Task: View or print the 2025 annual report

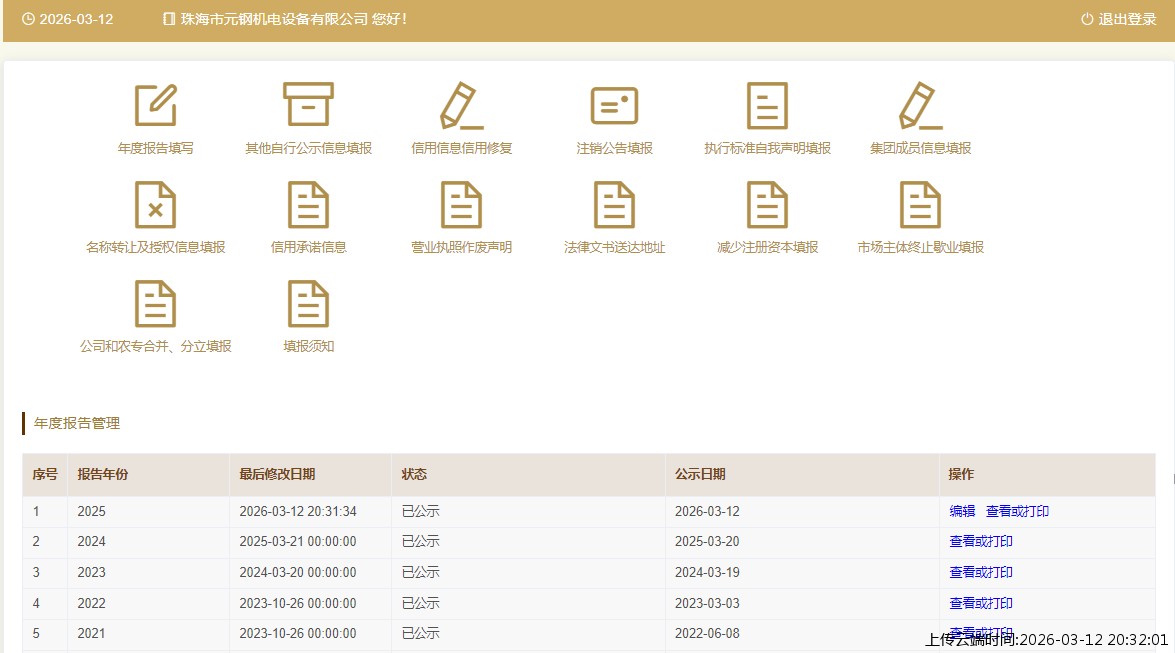Action: pyautogui.click(x=1017, y=511)
